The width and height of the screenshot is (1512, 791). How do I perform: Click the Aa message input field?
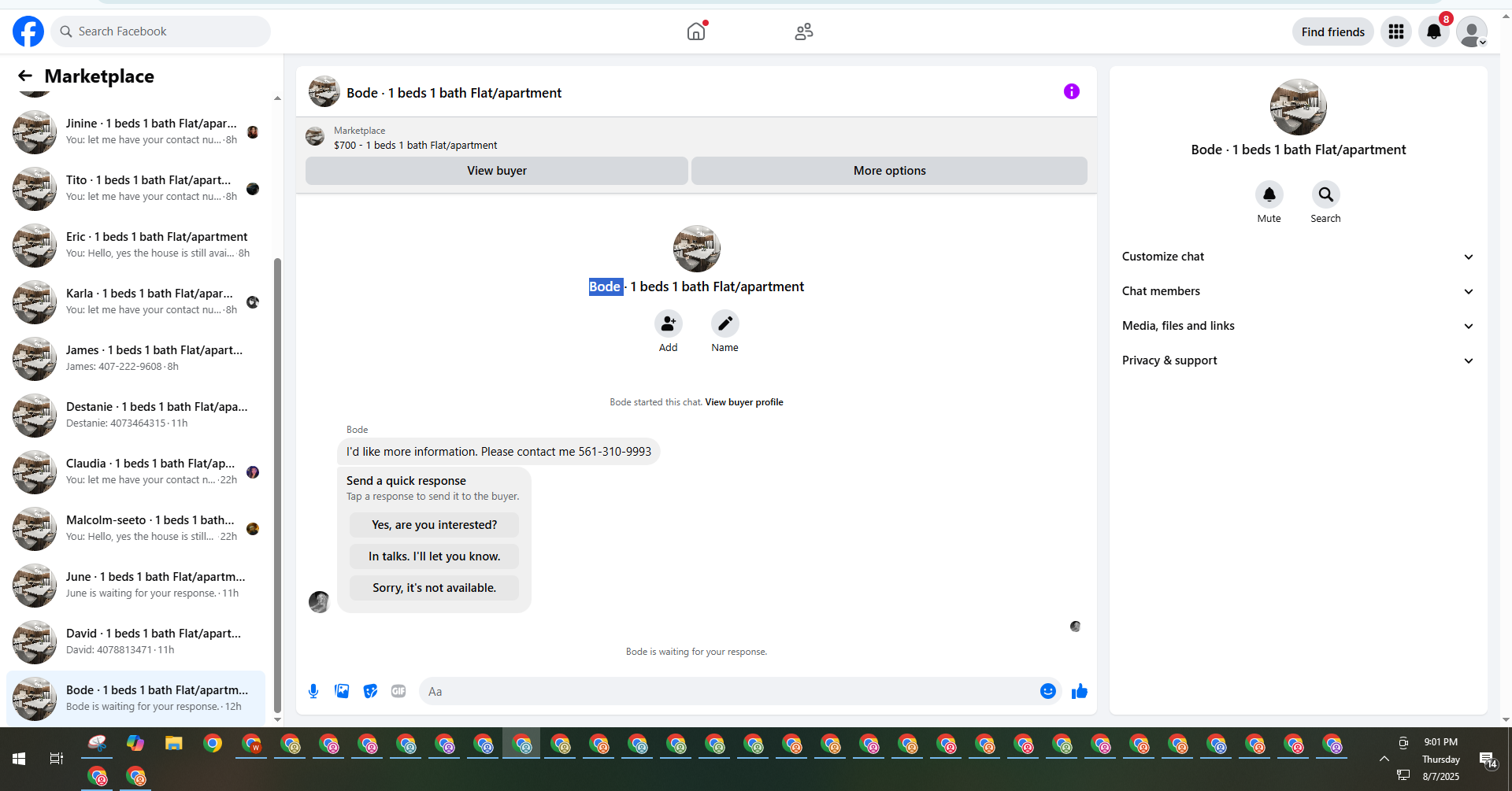[x=729, y=691]
